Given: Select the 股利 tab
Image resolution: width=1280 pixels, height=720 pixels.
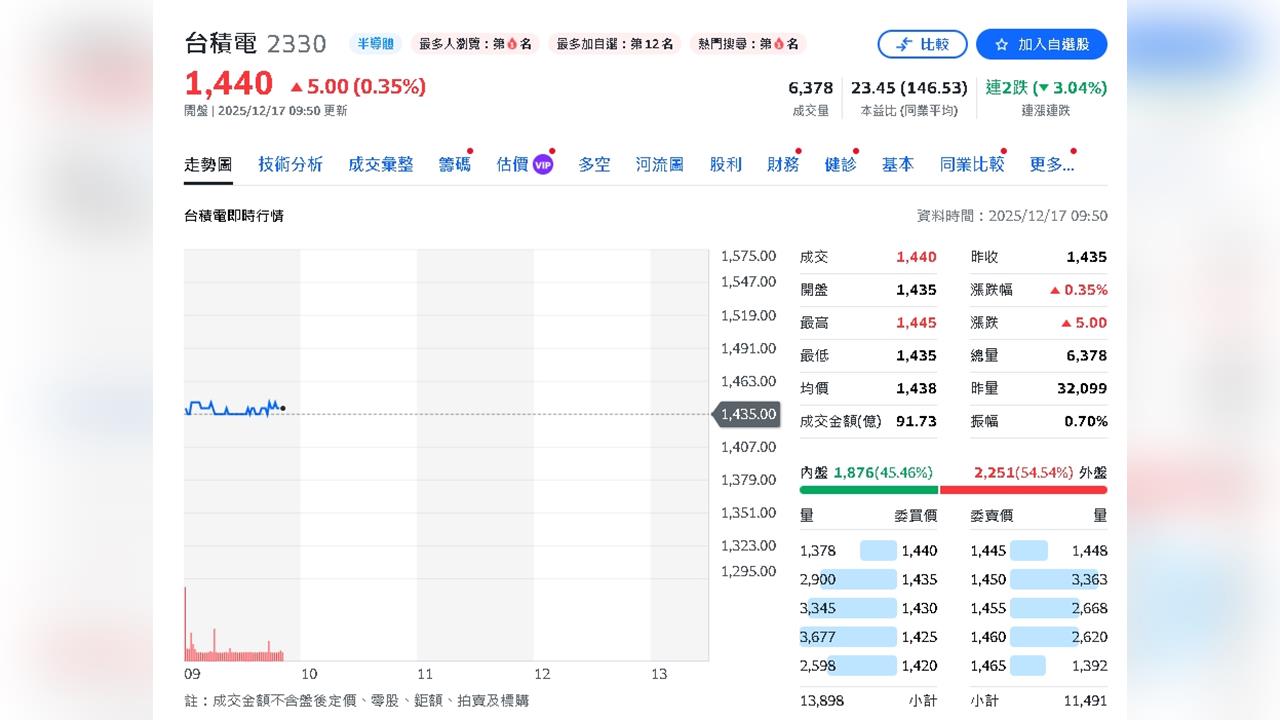Looking at the screenshot, I should tap(724, 164).
